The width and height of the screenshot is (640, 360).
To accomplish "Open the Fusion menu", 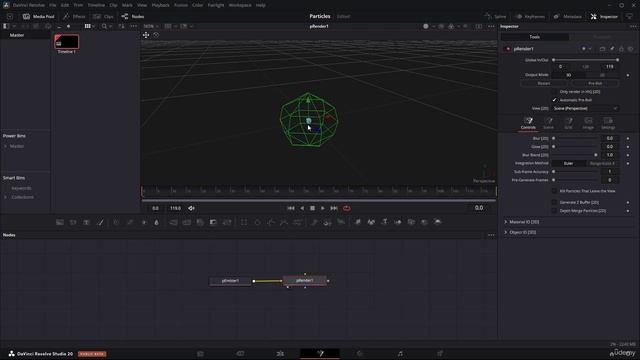I will tap(181, 5).
